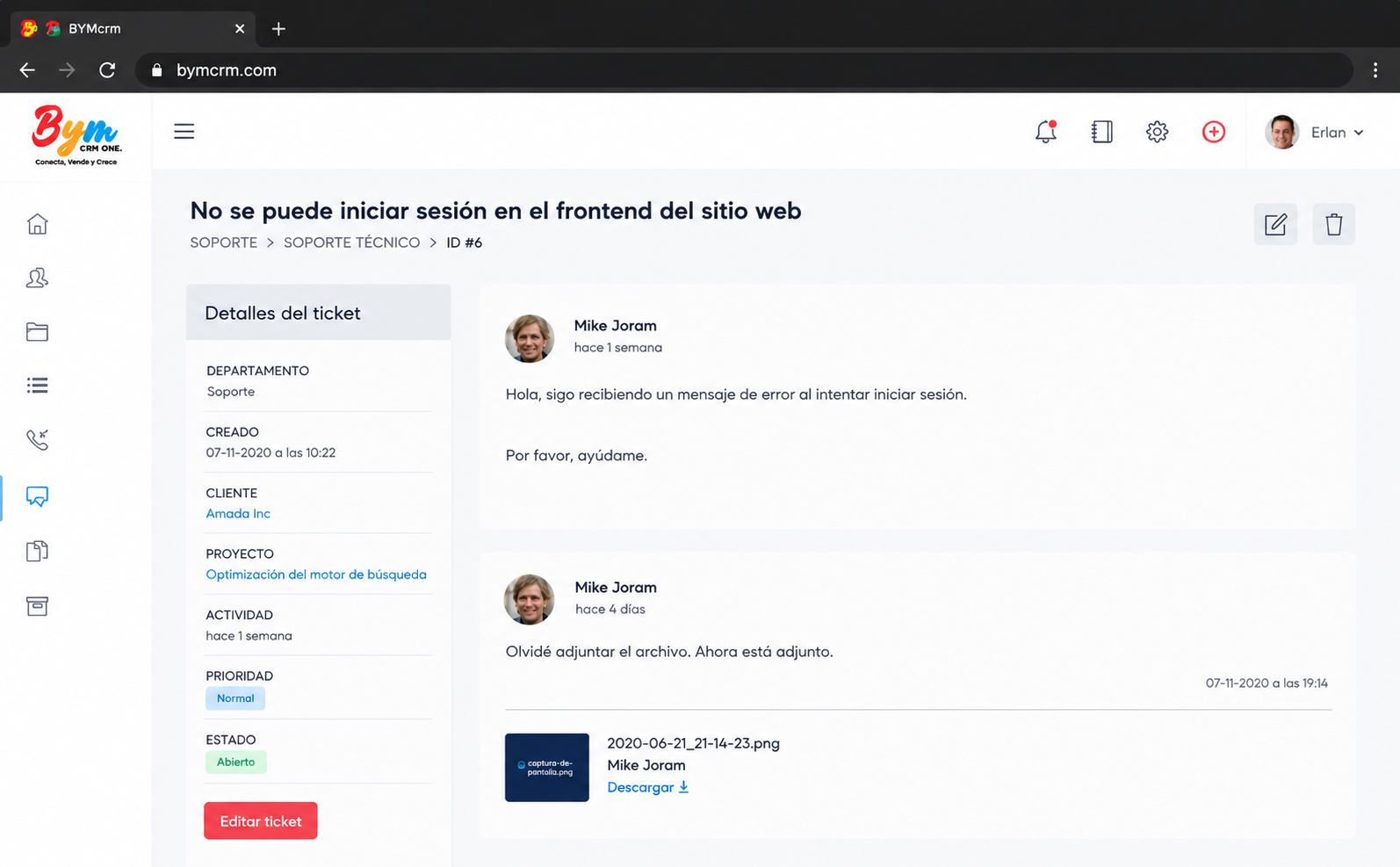Screen dimensions: 1400x867
Task: Open the contacts icon in sidebar
Action: (x=37, y=278)
